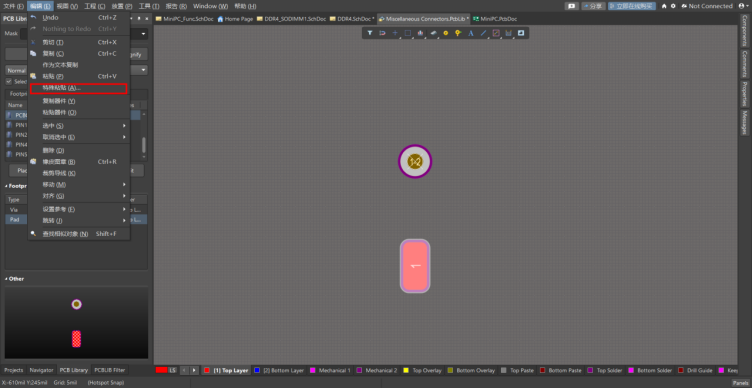Screen dimensions: 753x389
Task: Click the eraser clear-filter icon in toolbar
Action: pos(433,33)
